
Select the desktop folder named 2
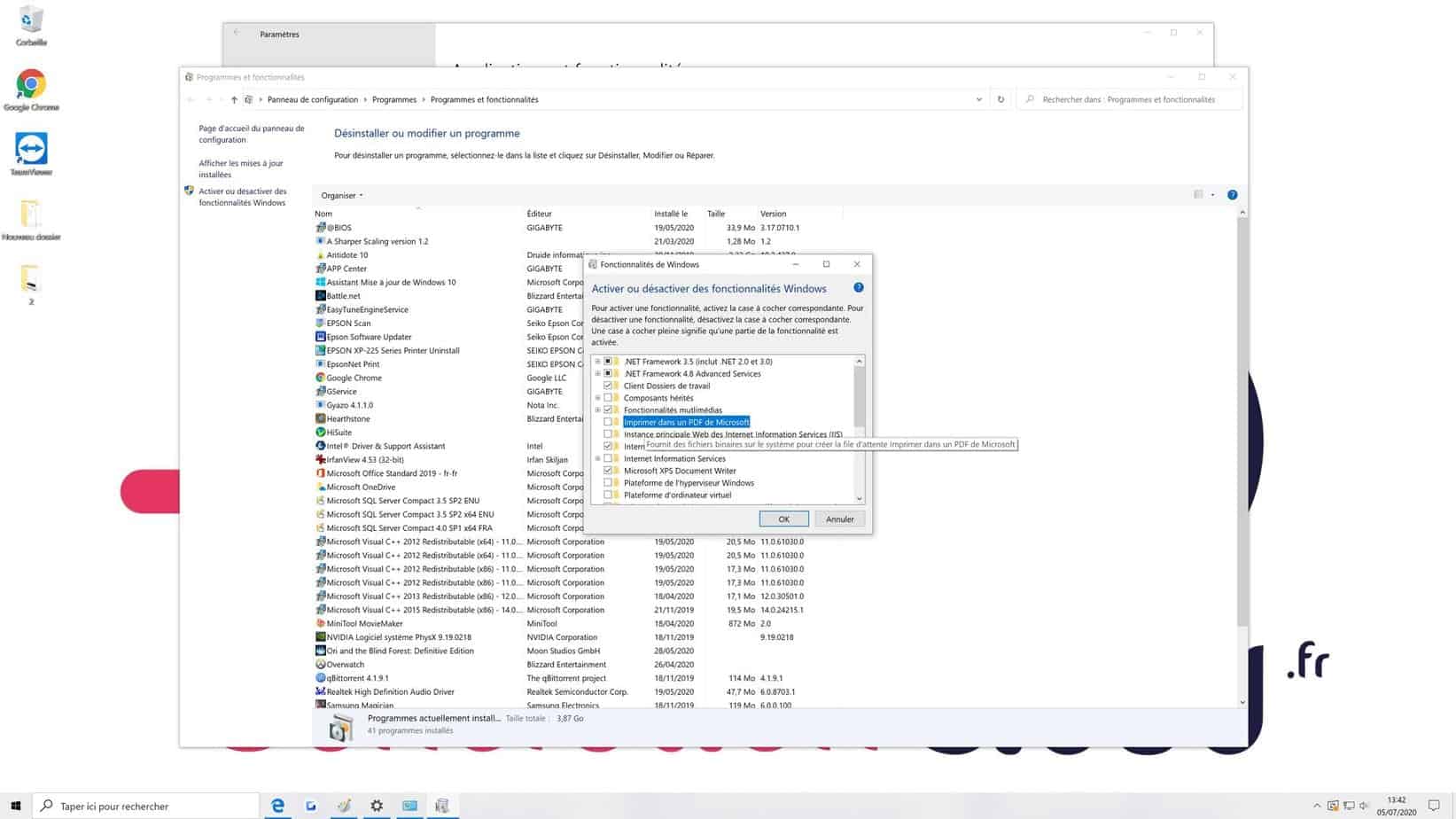pyautogui.click(x=31, y=285)
